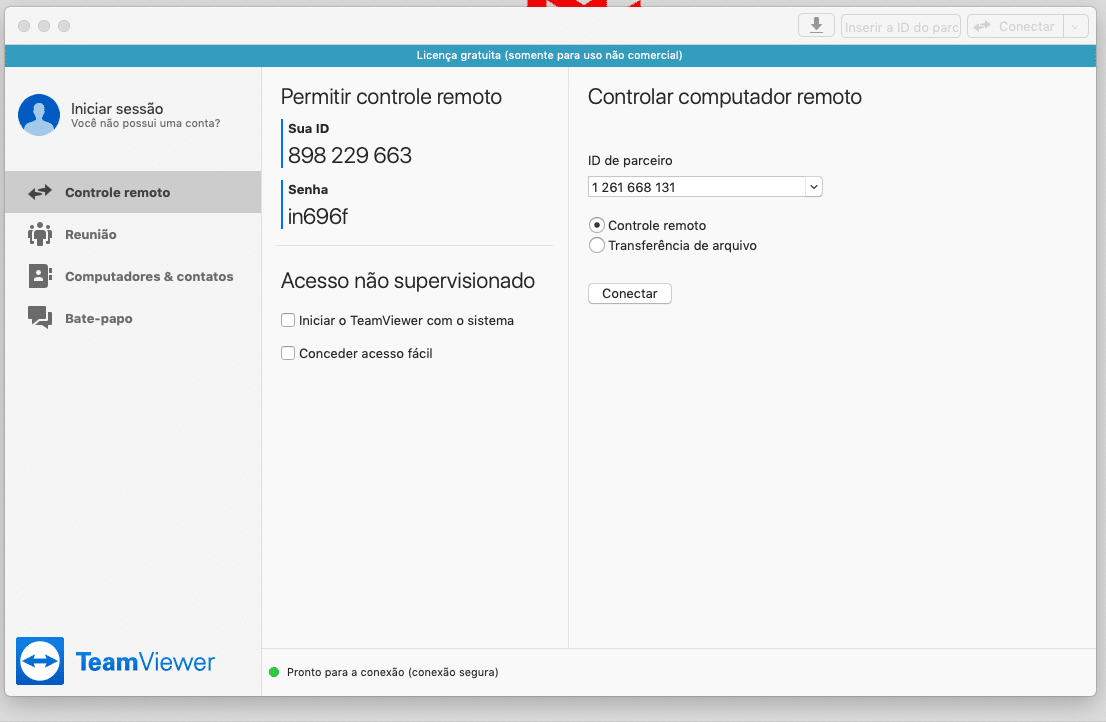This screenshot has height=722, width=1106.
Task: Select Transferência de arquivo radio option
Action: click(597, 245)
